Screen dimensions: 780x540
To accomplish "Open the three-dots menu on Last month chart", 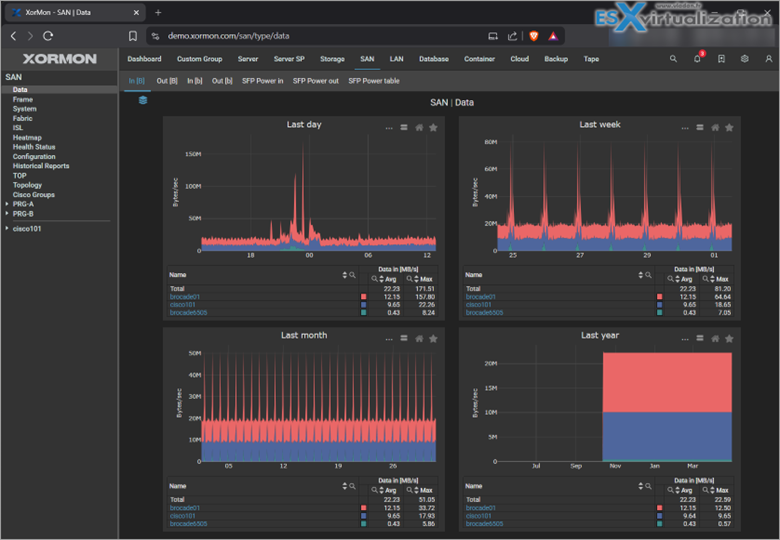I will (389, 339).
